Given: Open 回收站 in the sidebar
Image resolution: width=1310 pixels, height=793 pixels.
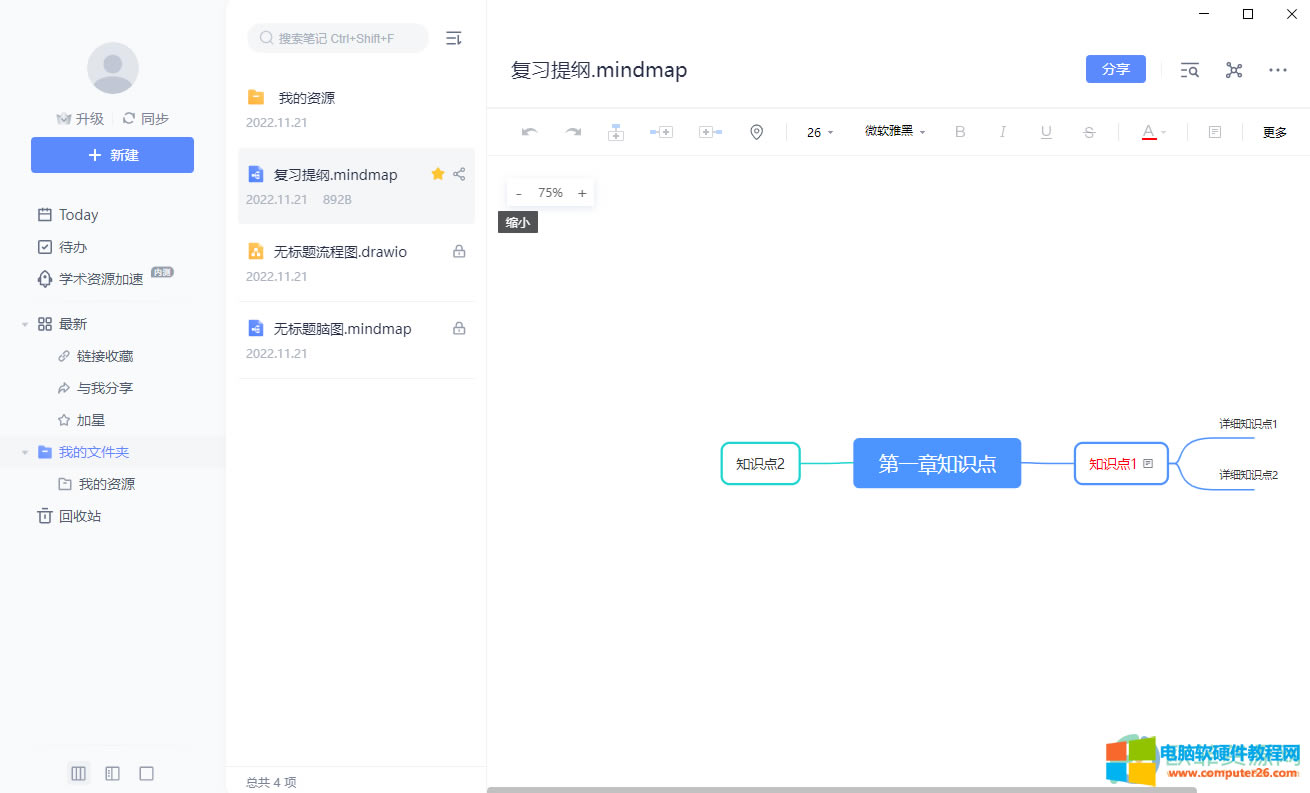Looking at the screenshot, I should [x=79, y=516].
